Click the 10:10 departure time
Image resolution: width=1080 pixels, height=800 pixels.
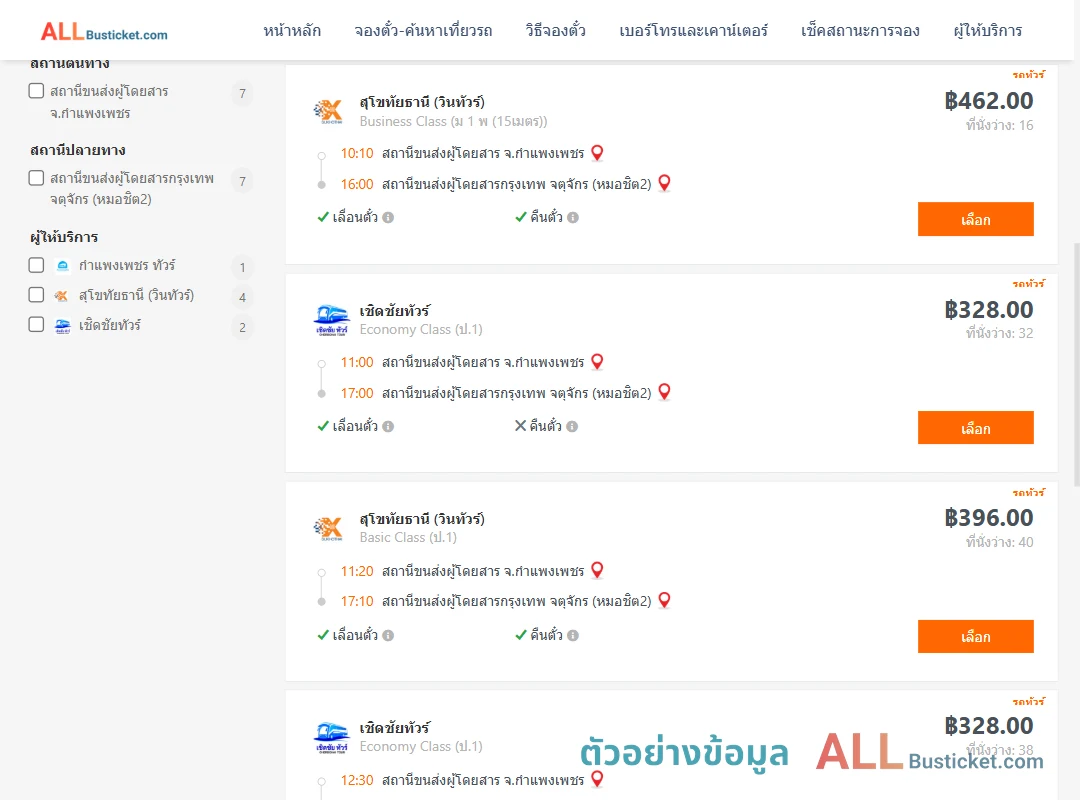[357, 153]
